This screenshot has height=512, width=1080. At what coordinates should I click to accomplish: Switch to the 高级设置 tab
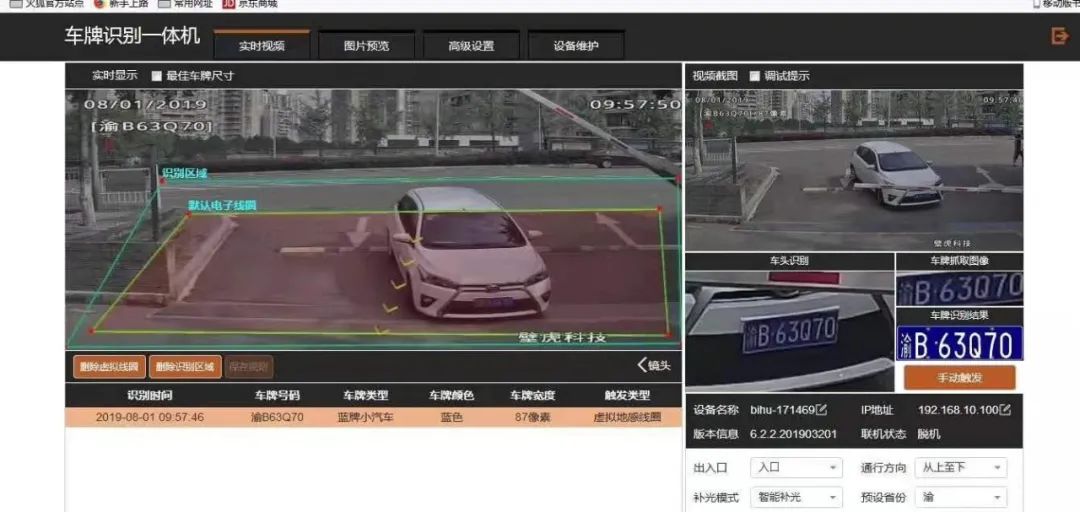(x=471, y=45)
